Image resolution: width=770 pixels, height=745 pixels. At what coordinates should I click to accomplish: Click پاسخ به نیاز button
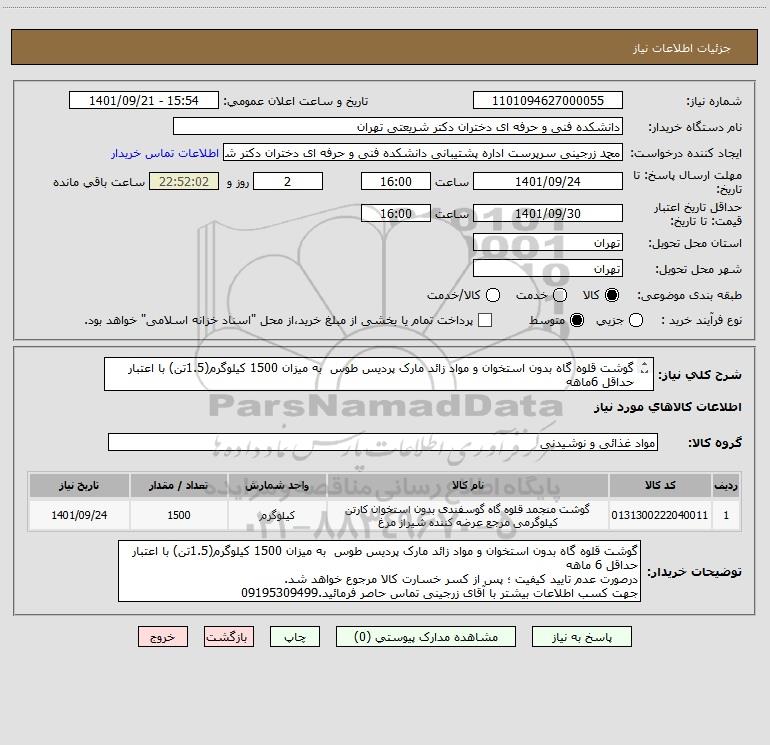click(581, 636)
